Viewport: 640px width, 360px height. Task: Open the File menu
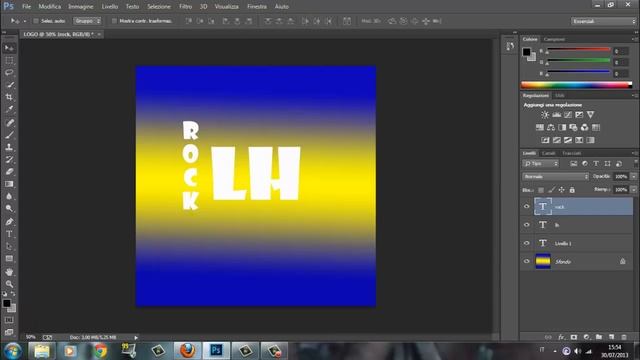click(x=27, y=7)
